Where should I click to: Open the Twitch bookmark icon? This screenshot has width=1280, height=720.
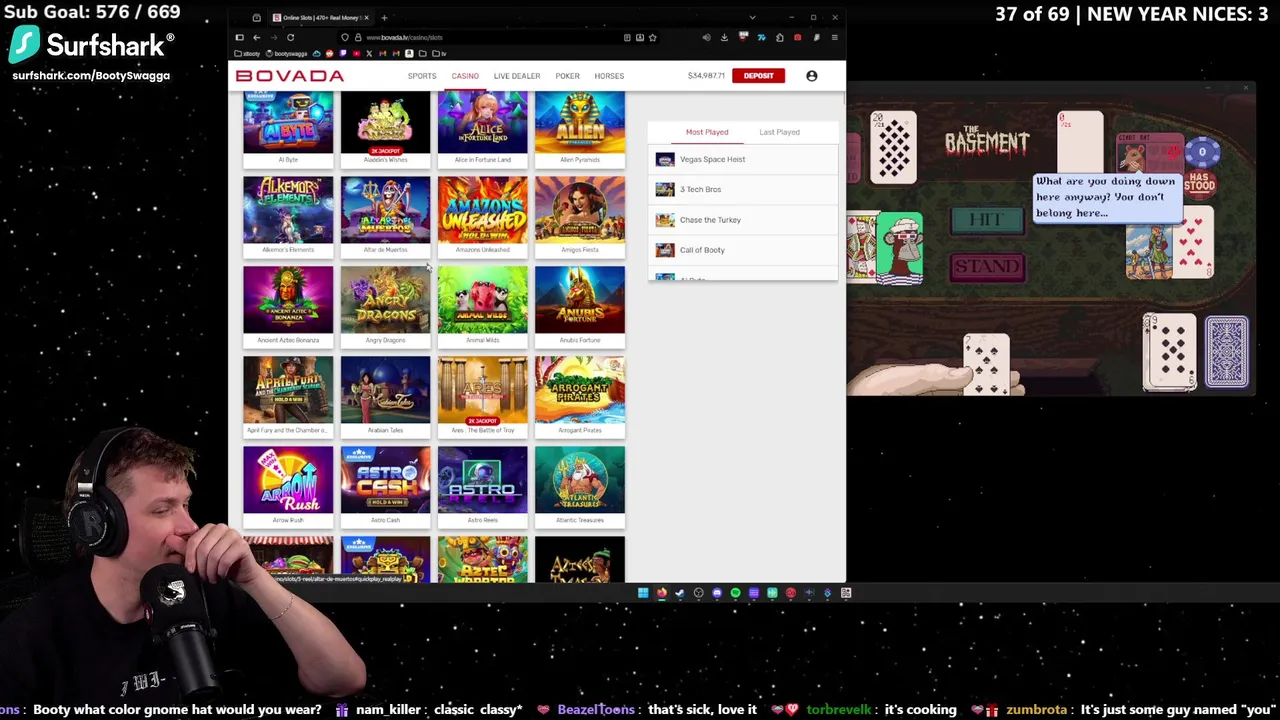[x=343, y=53]
